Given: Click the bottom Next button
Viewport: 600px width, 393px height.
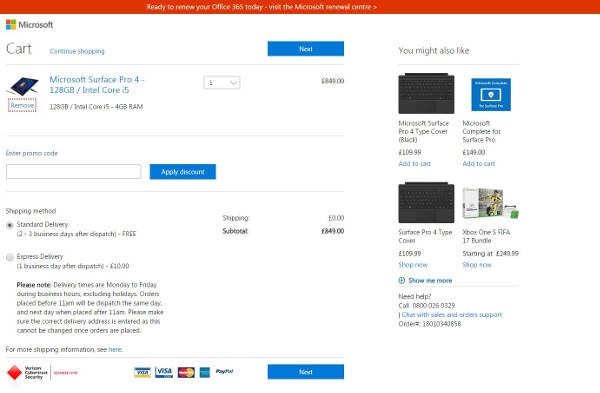Looking at the screenshot, I should pyautogui.click(x=306, y=372).
